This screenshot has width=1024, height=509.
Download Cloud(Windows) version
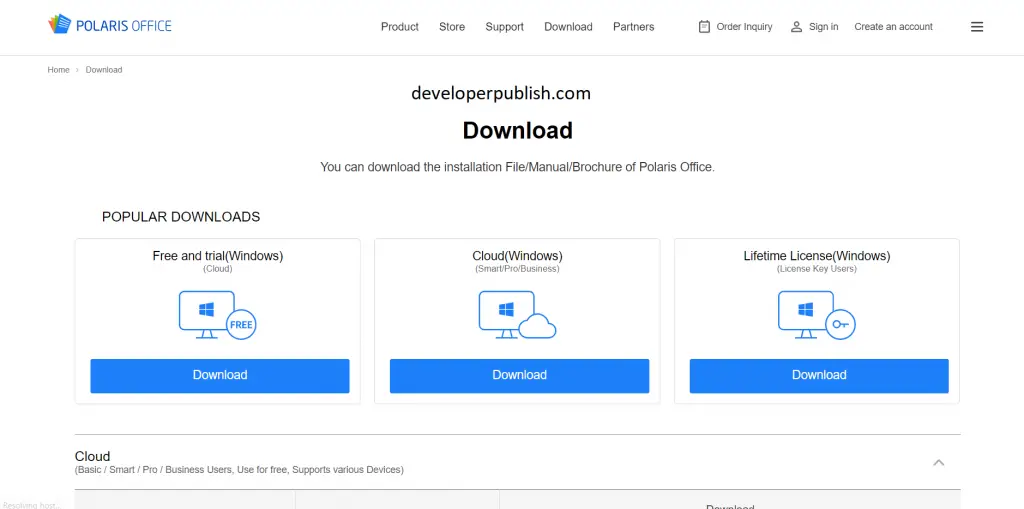tap(519, 375)
